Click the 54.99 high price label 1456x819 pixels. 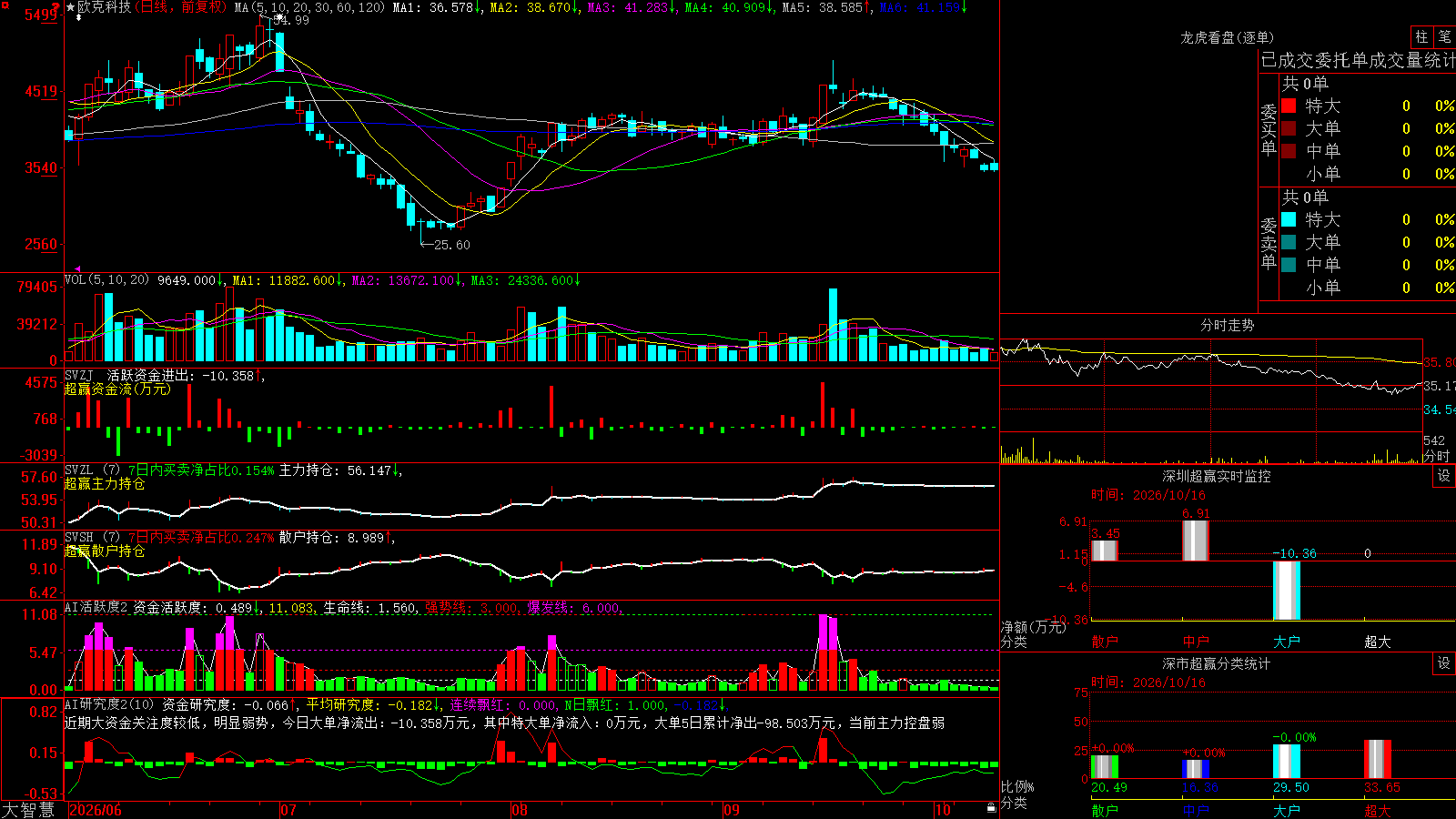(290, 20)
